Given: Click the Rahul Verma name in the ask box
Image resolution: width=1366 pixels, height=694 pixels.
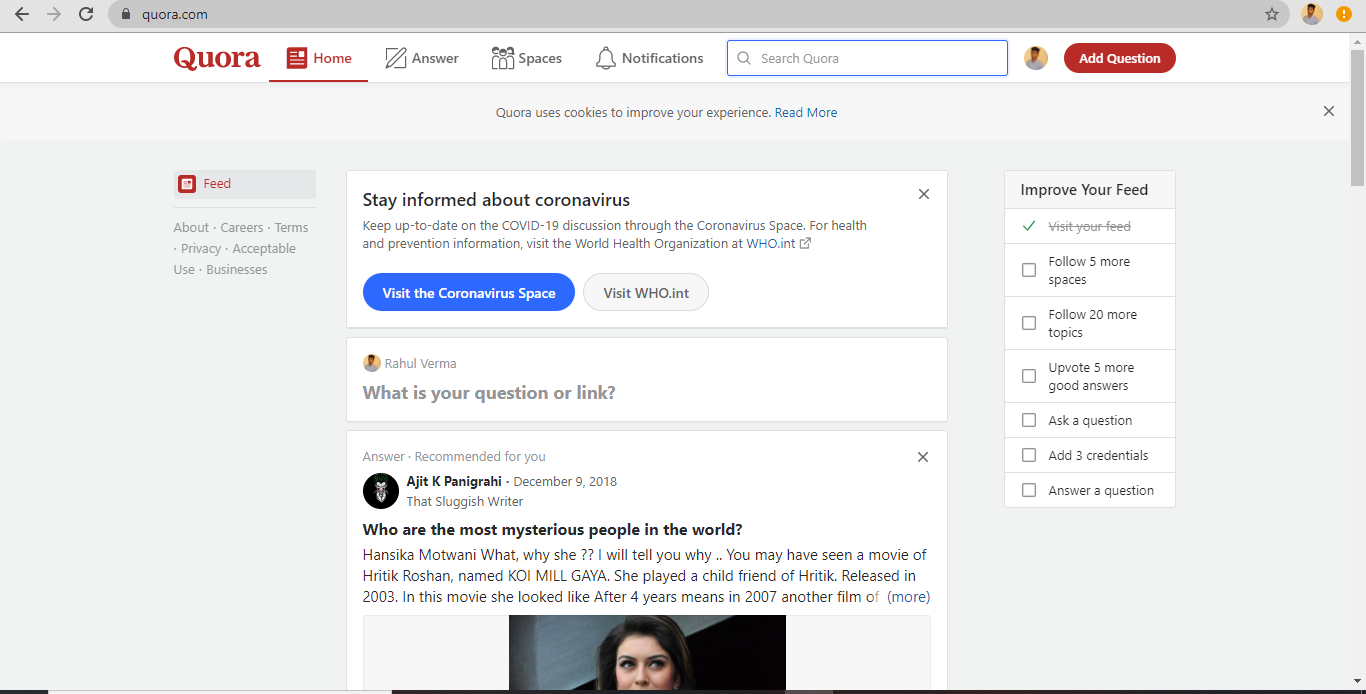Looking at the screenshot, I should click(x=421, y=363).
